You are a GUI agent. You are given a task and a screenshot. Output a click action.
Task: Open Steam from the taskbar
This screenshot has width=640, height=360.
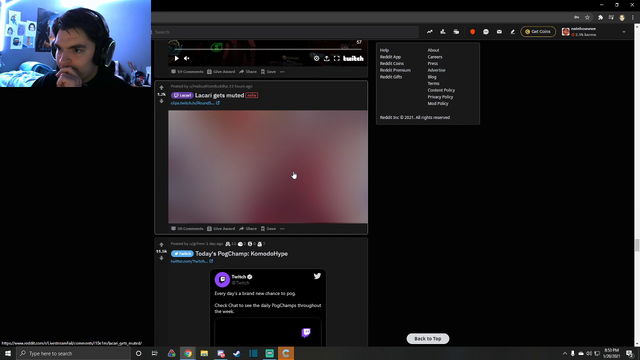point(237,353)
